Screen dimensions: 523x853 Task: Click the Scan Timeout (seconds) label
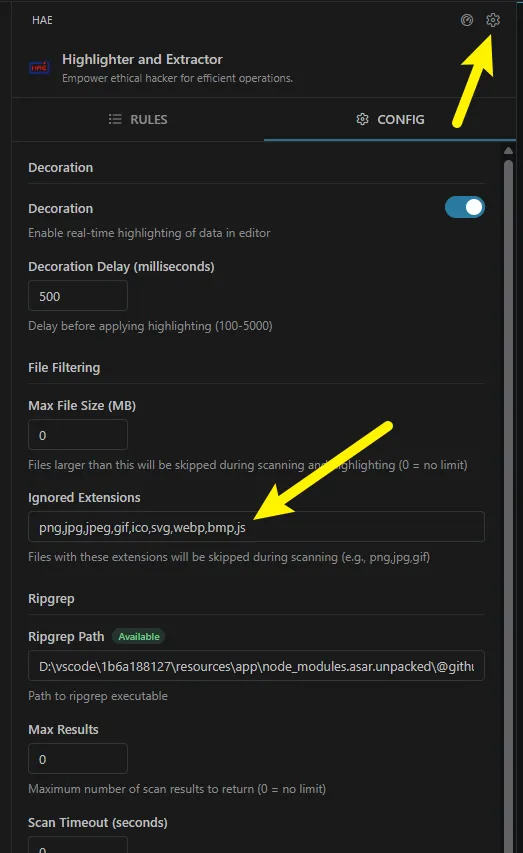coord(98,823)
